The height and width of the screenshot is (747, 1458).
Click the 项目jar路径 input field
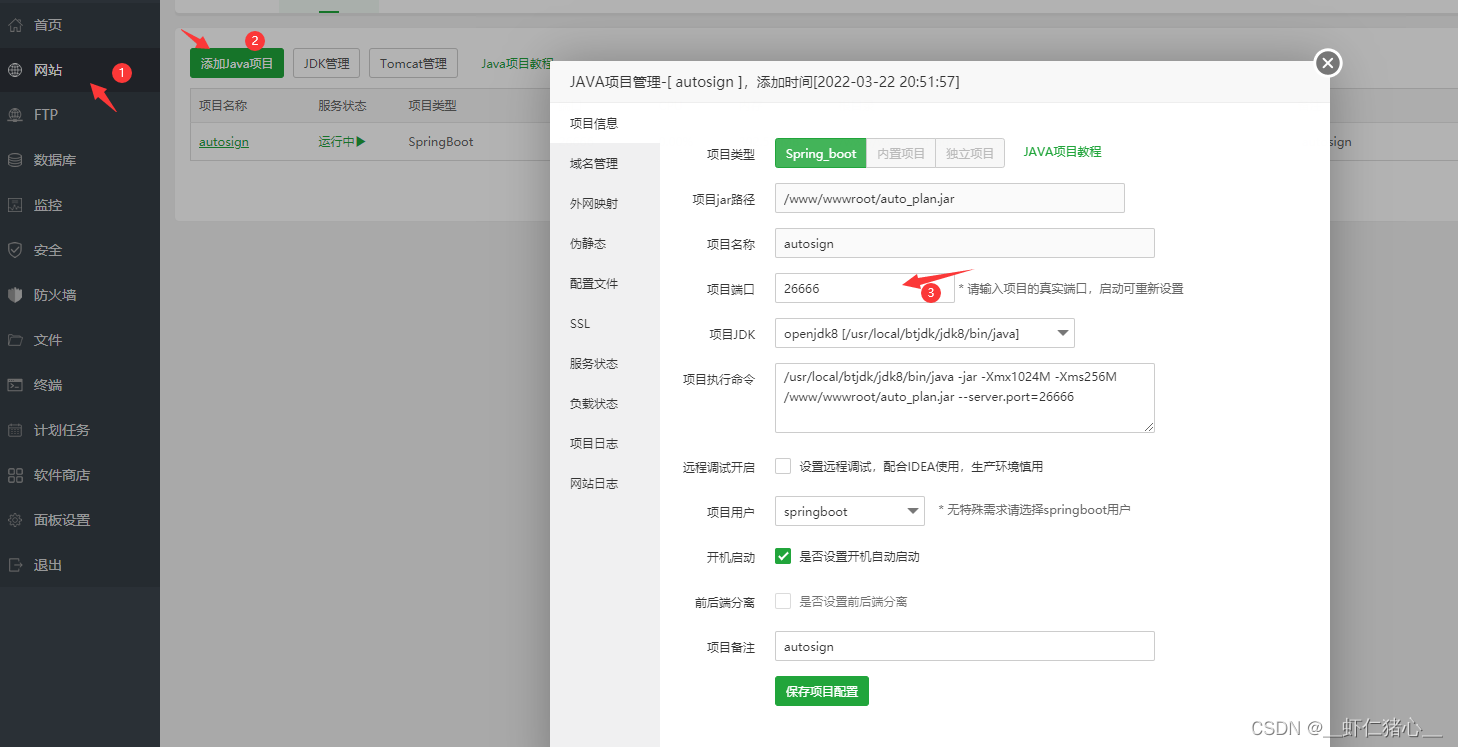[950, 198]
